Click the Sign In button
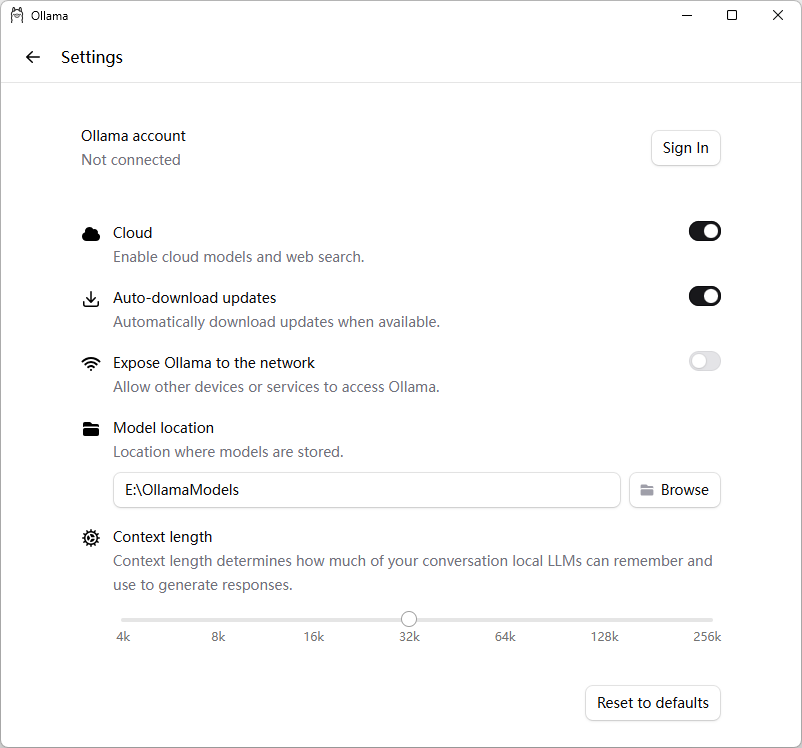Screen dimensions: 802x748 [686, 148]
